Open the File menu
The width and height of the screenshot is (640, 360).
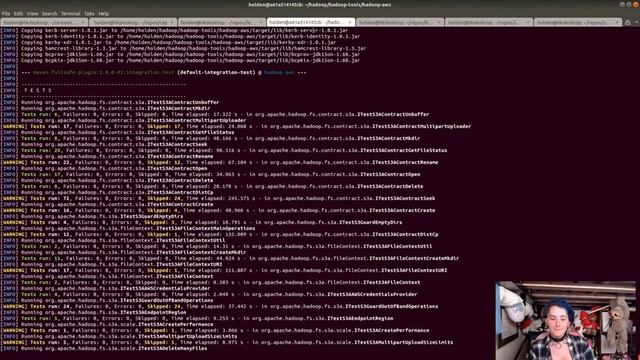click(6, 13)
